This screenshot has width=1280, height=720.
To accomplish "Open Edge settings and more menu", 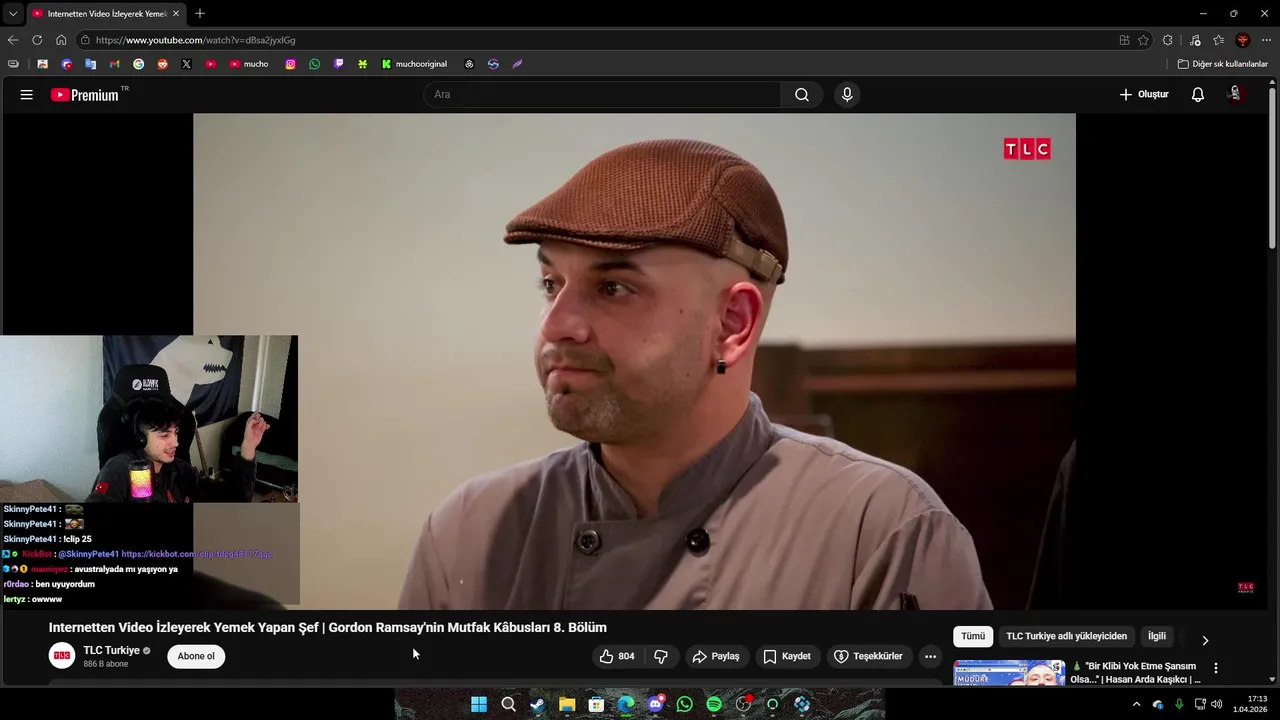I will pyautogui.click(x=1267, y=40).
